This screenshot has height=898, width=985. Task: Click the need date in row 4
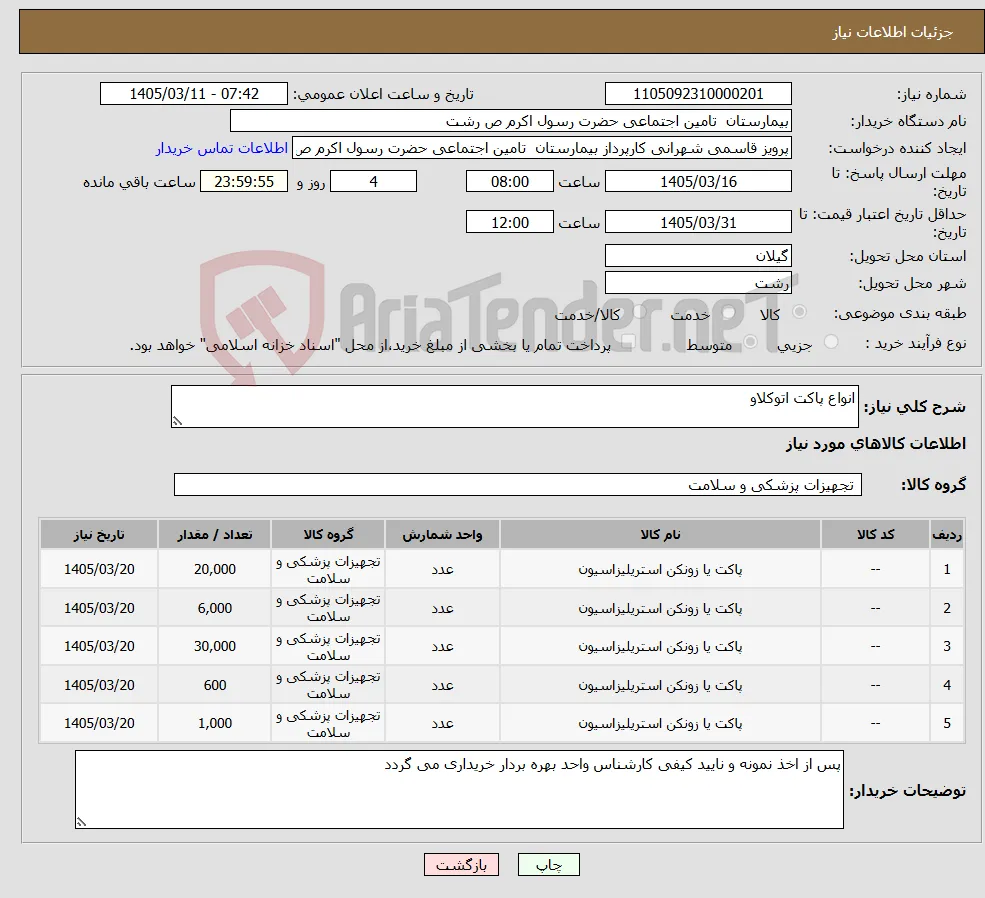[x=99, y=685]
